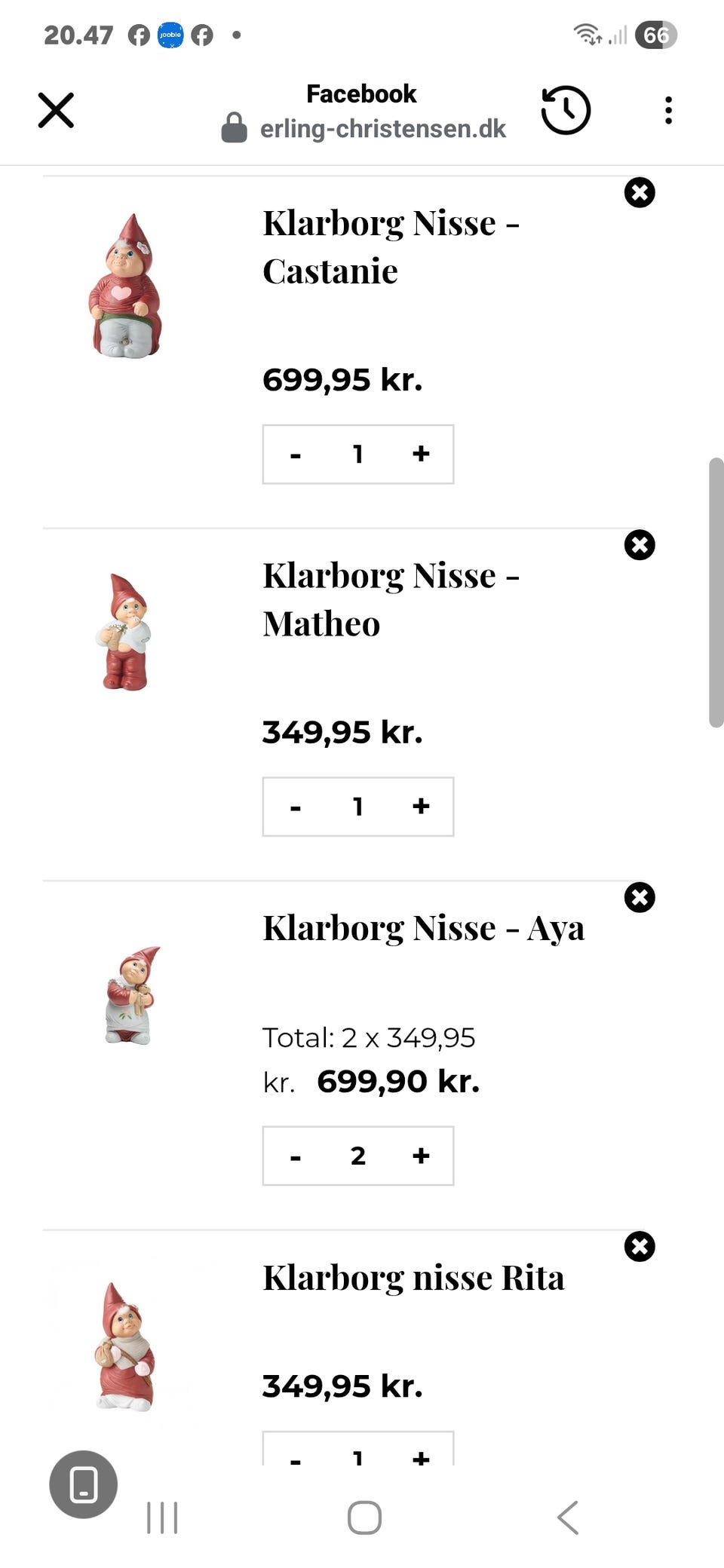Increase Aya quantity with plus
724x1568 pixels.
(421, 1156)
